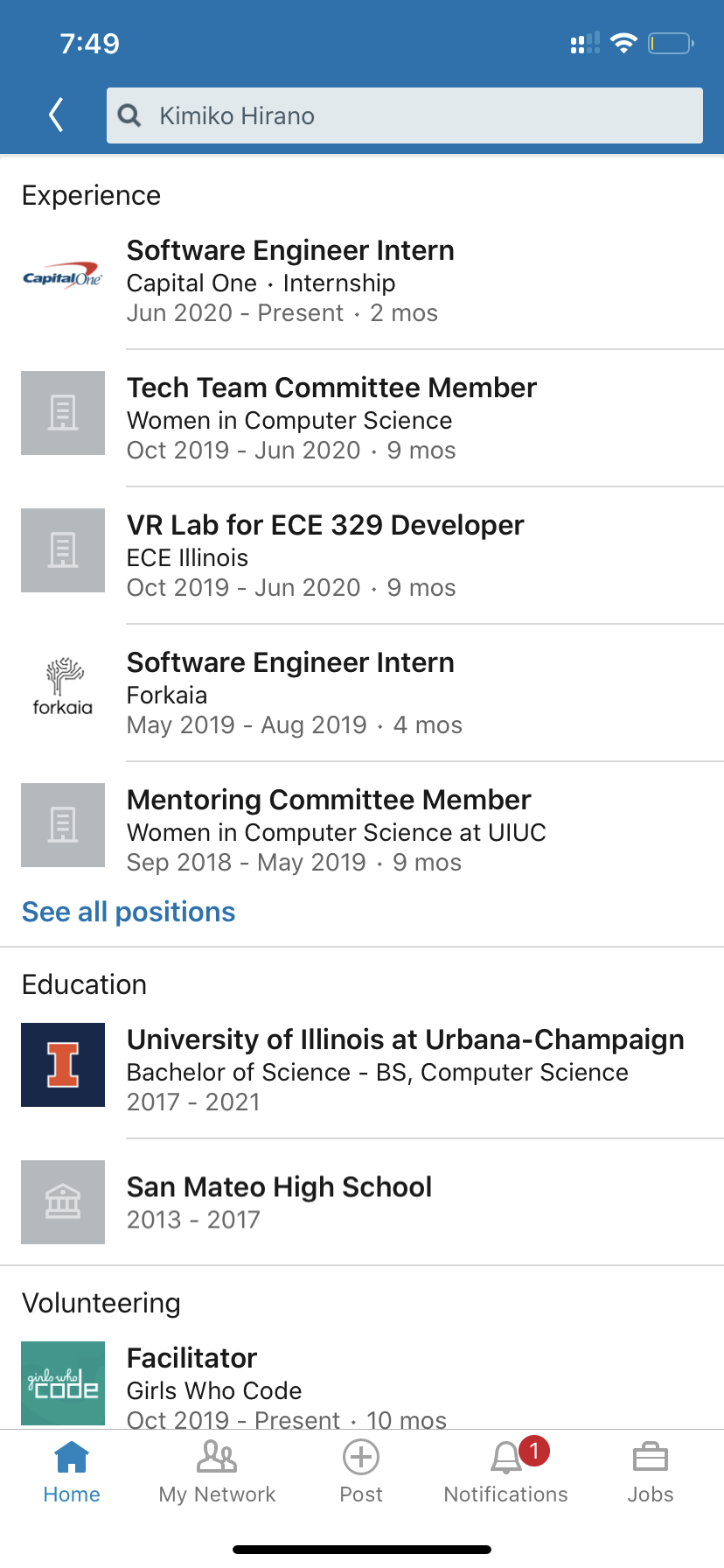
Task: Expand See all positions
Action: [x=129, y=912]
